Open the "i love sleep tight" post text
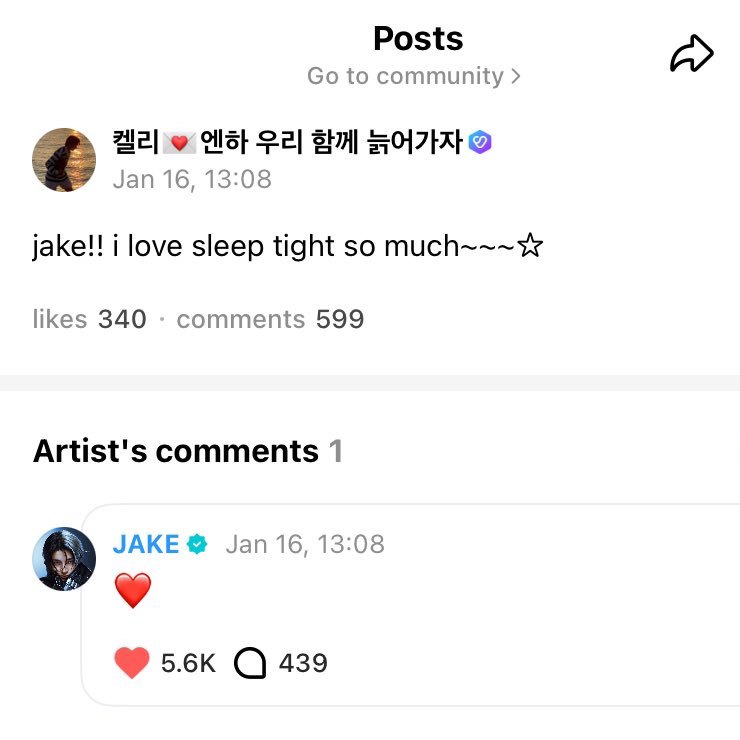This screenshot has width=740, height=740. [x=287, y=246]
